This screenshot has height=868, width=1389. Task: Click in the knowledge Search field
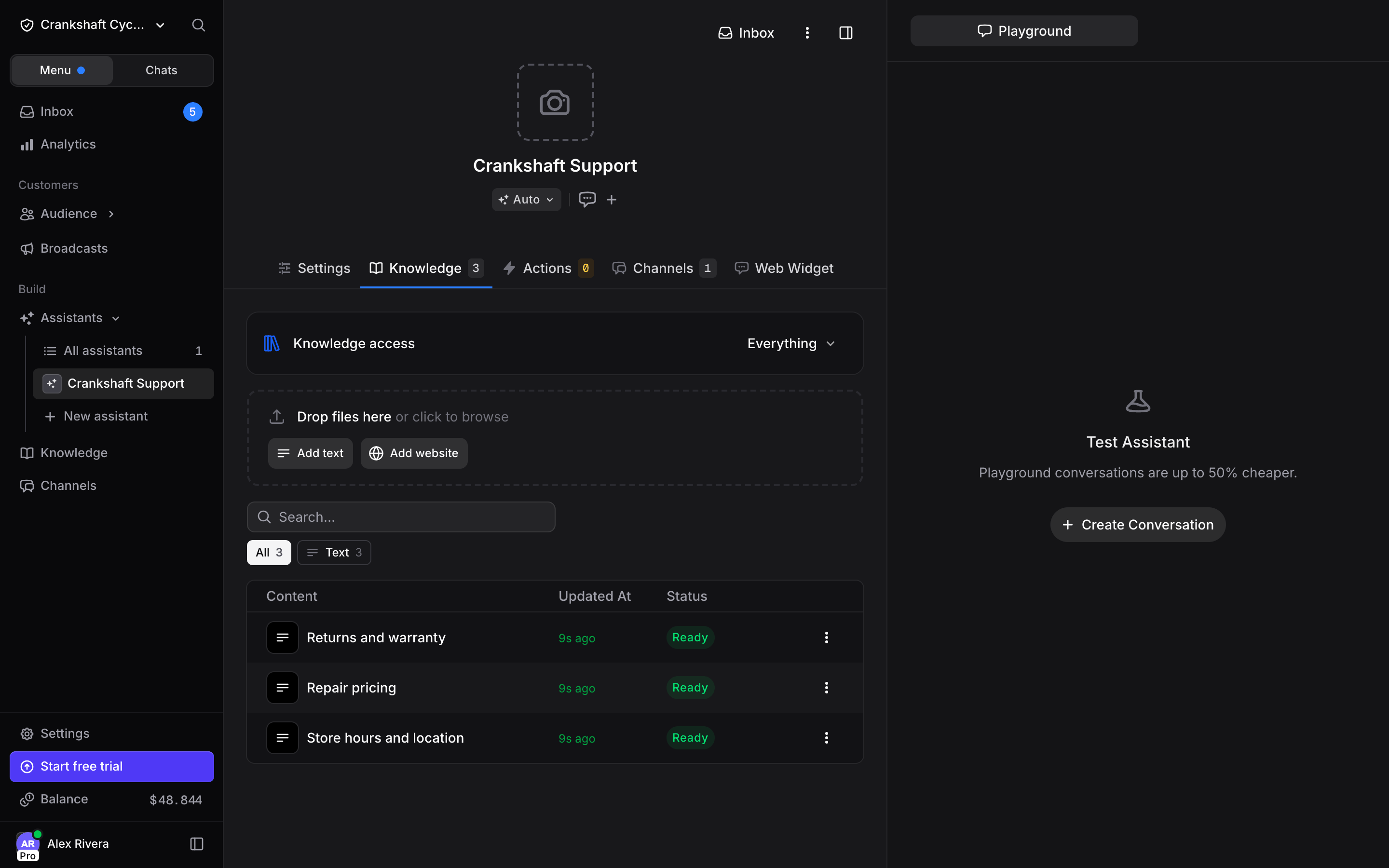[x=401, y=516]
